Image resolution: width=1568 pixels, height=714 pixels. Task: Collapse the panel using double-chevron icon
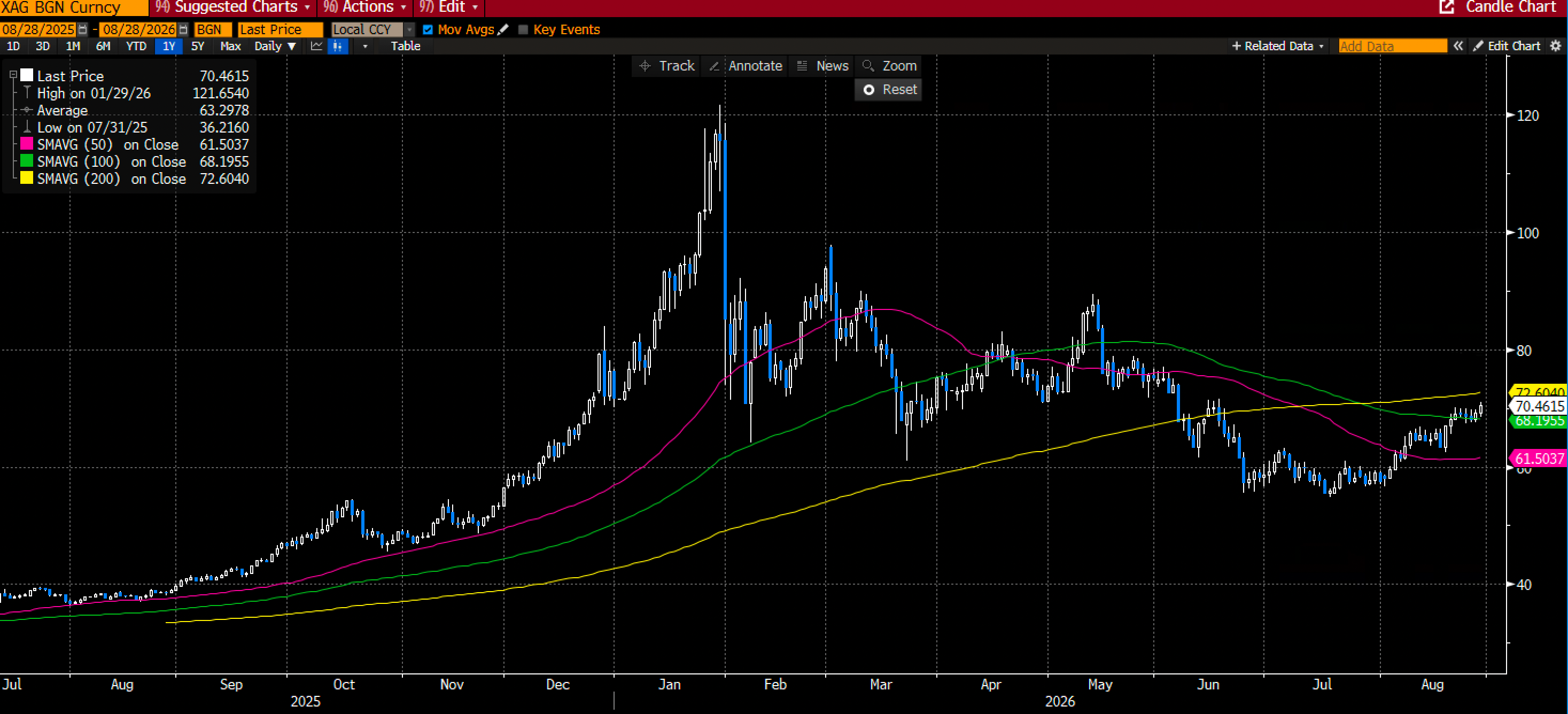(1458, 45)
